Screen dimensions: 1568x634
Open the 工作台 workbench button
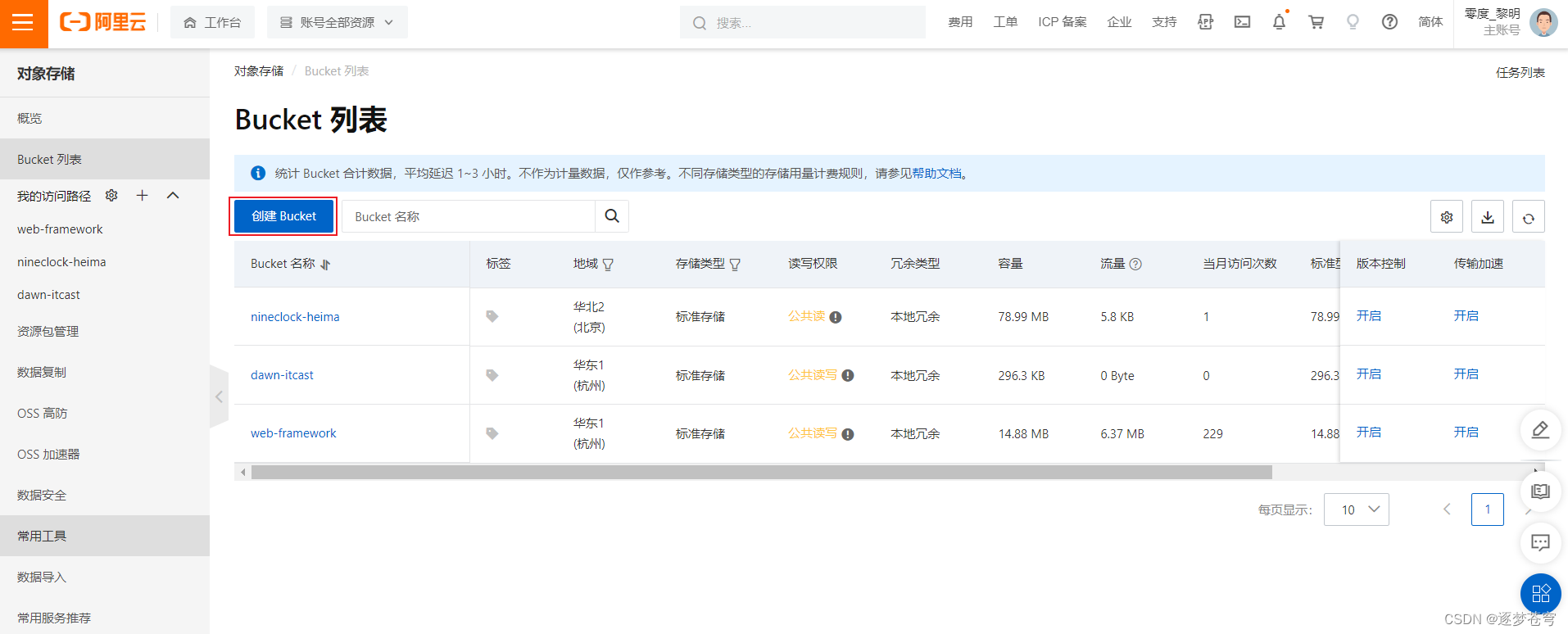212,23
